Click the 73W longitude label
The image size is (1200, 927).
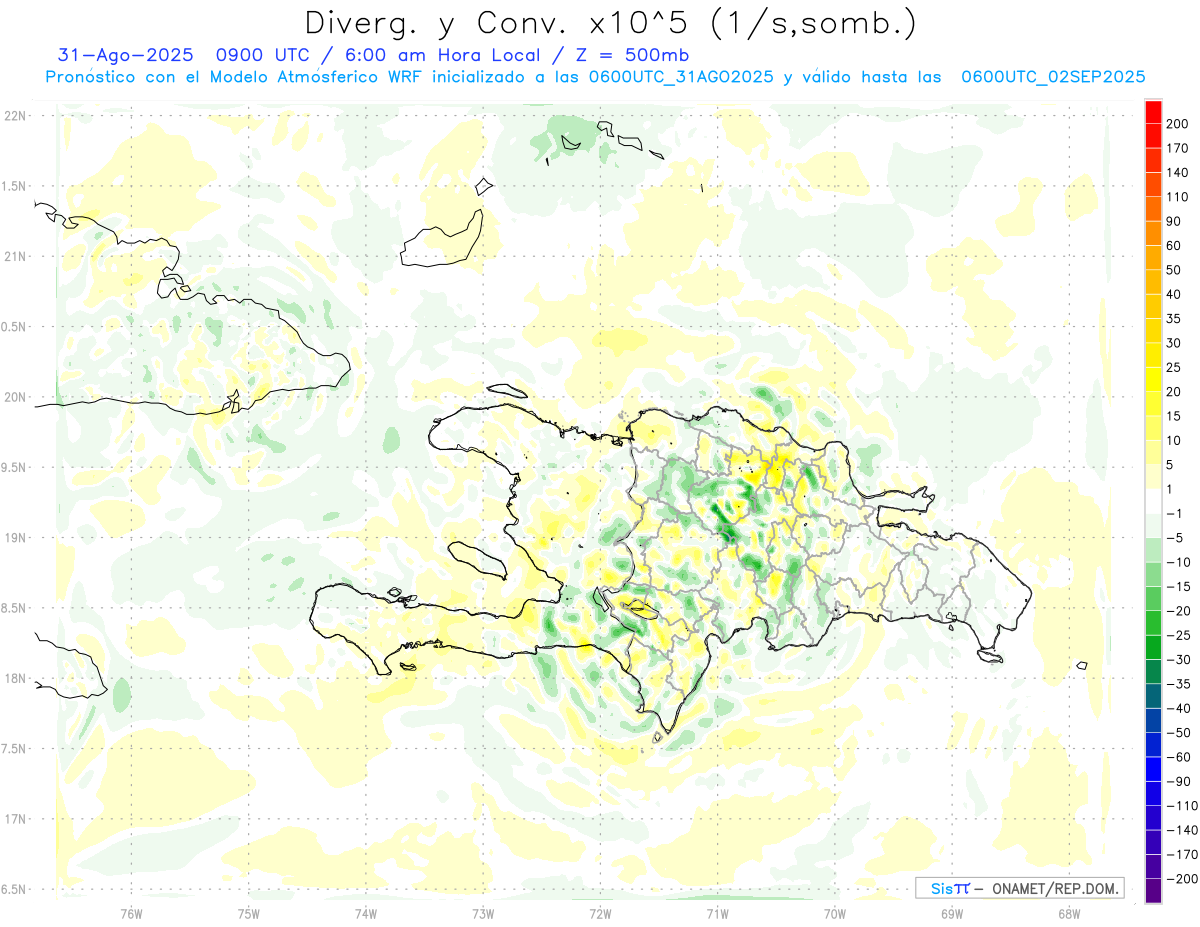pos(483,914)
